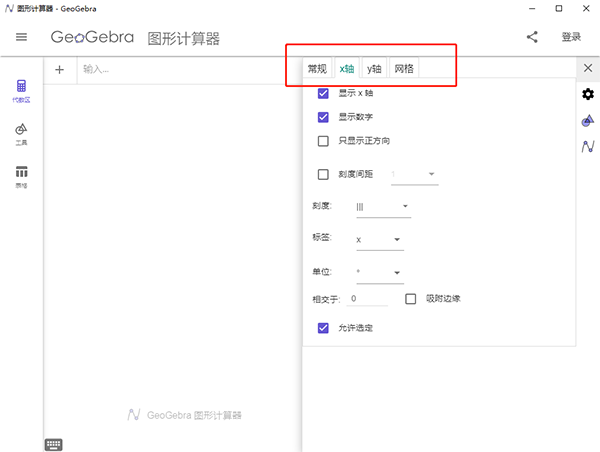The width and height of the screenshot is (600, 452).
Task: Click the share icon
Action: (x=532, y=38)
